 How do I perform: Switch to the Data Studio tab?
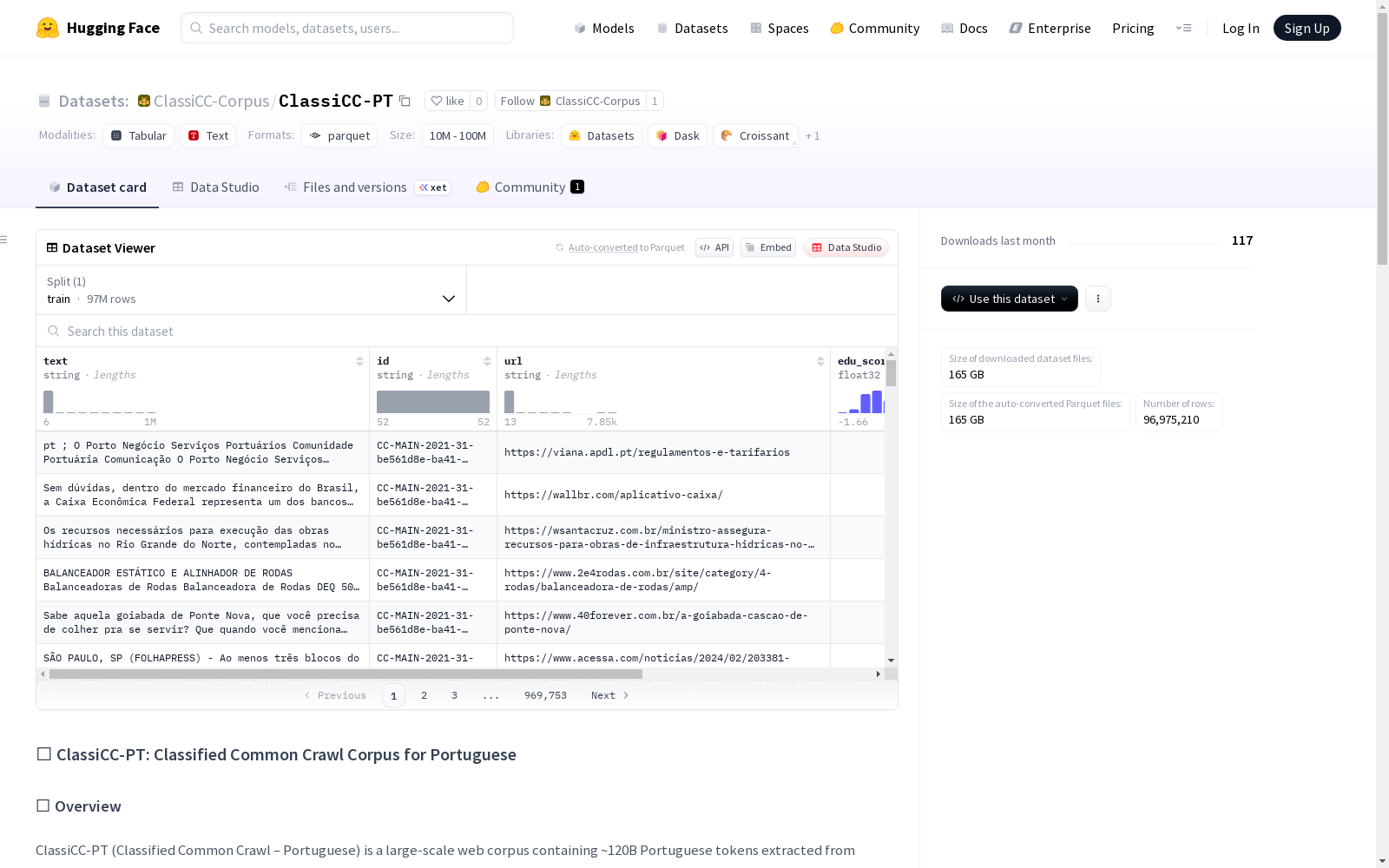(x=216, y=187)
